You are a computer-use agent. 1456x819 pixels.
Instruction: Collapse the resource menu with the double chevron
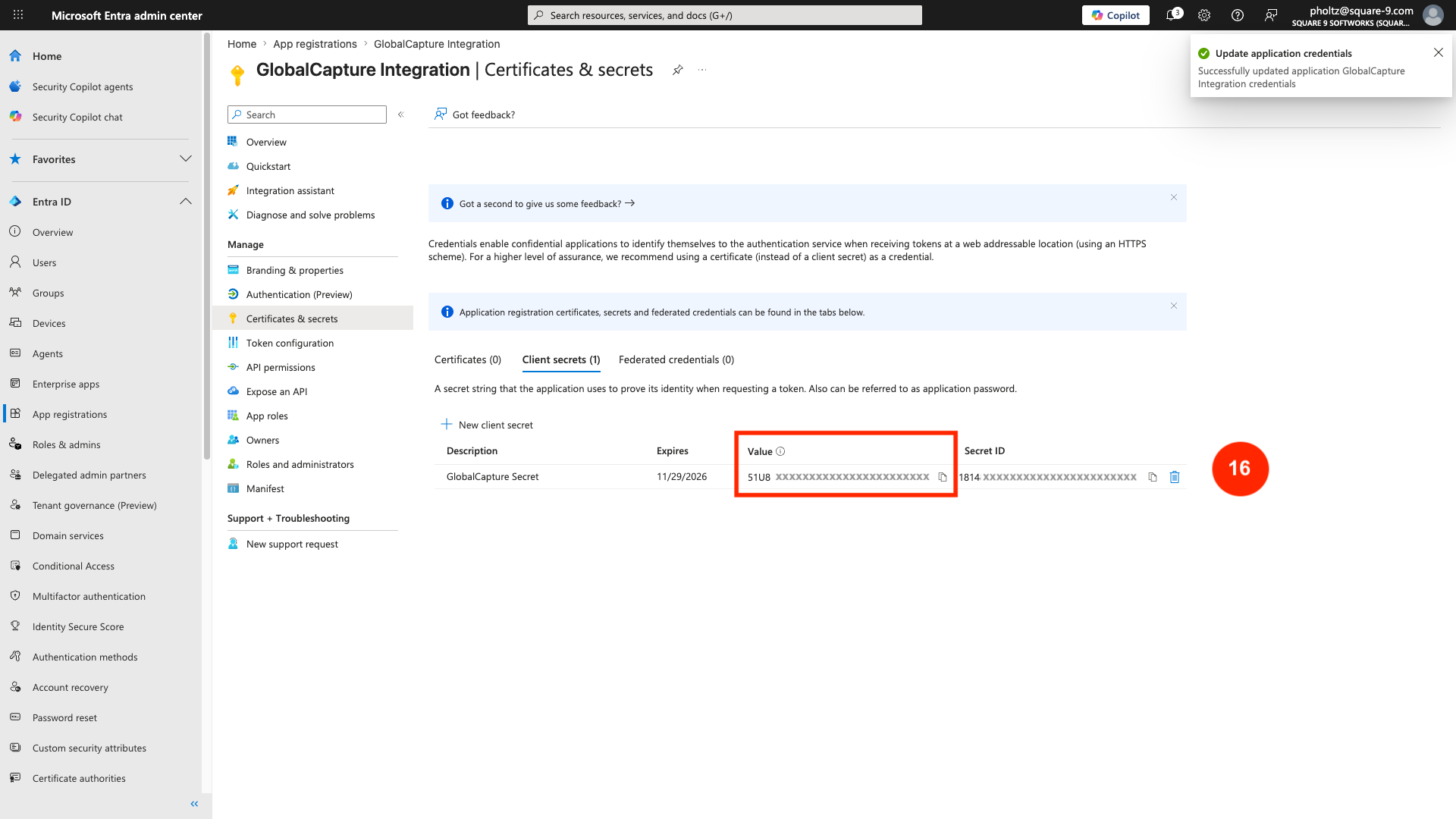(401, 115)
